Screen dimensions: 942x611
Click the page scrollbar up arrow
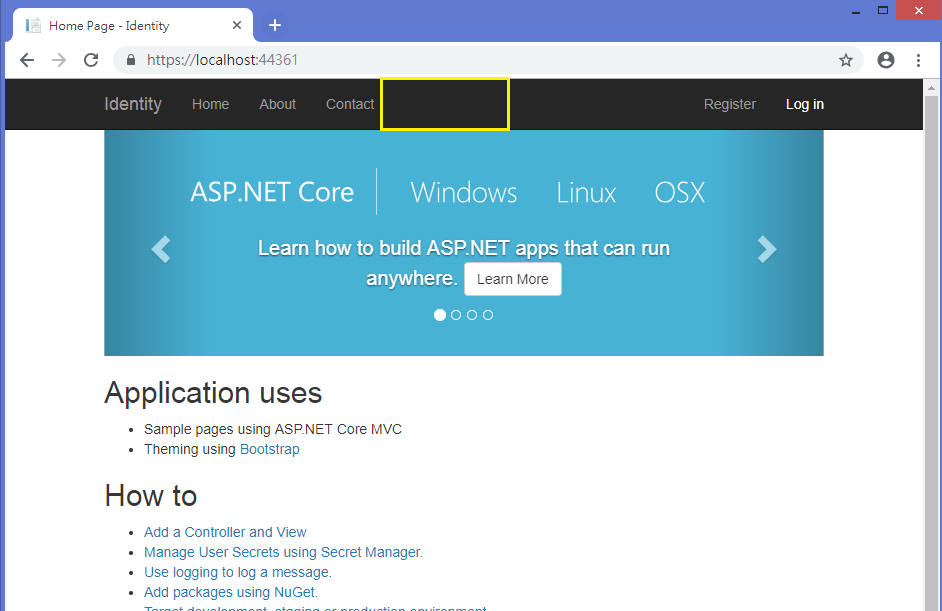click(931, 88)
